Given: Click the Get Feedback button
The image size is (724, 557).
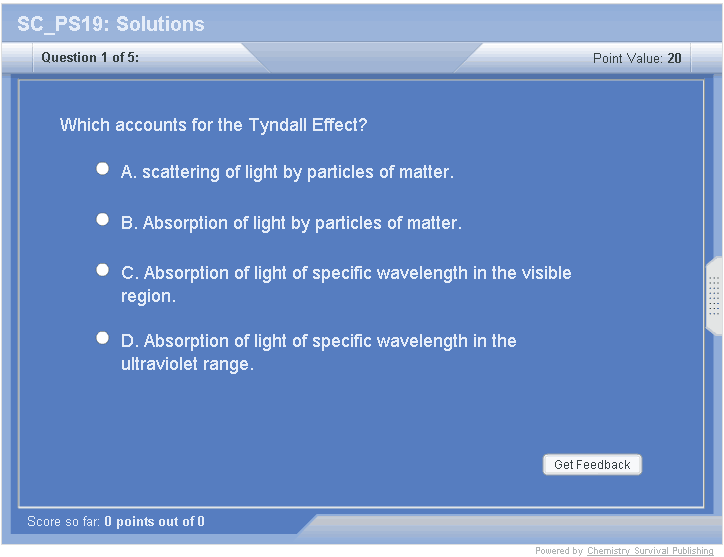Looking at the screenshot, I should (x=592, y=465).
